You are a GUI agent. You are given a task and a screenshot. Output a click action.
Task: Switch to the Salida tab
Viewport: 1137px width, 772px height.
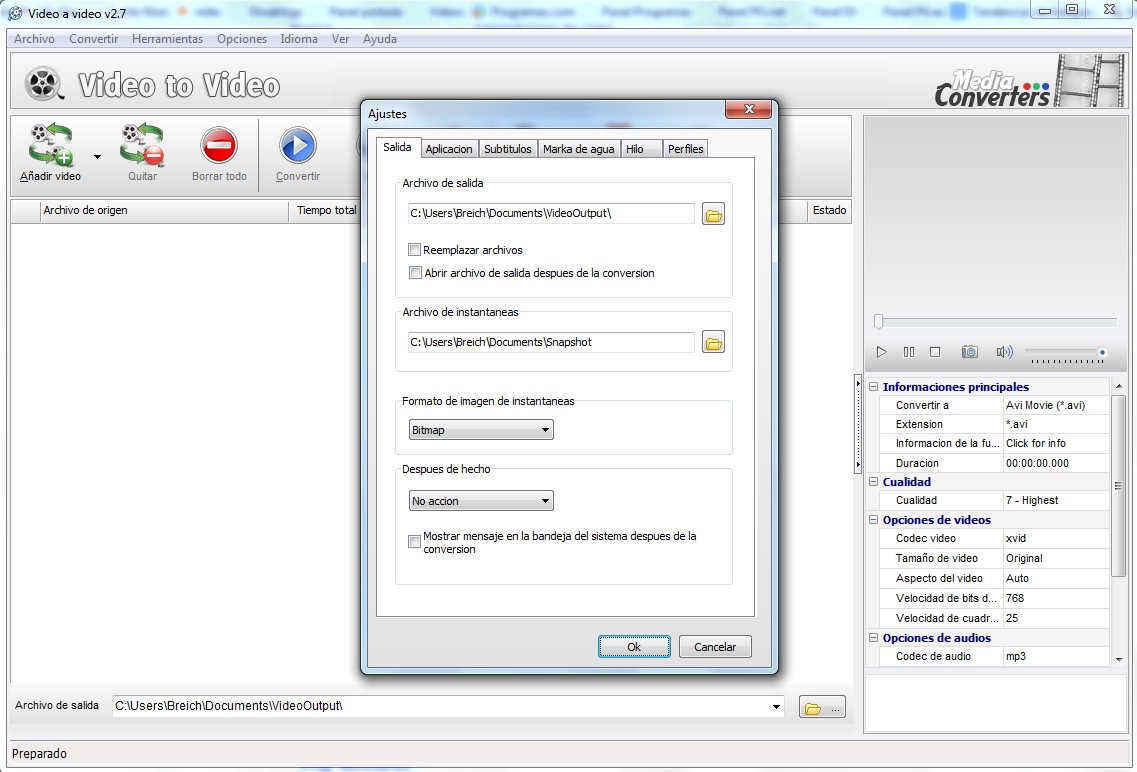point(397,147)
